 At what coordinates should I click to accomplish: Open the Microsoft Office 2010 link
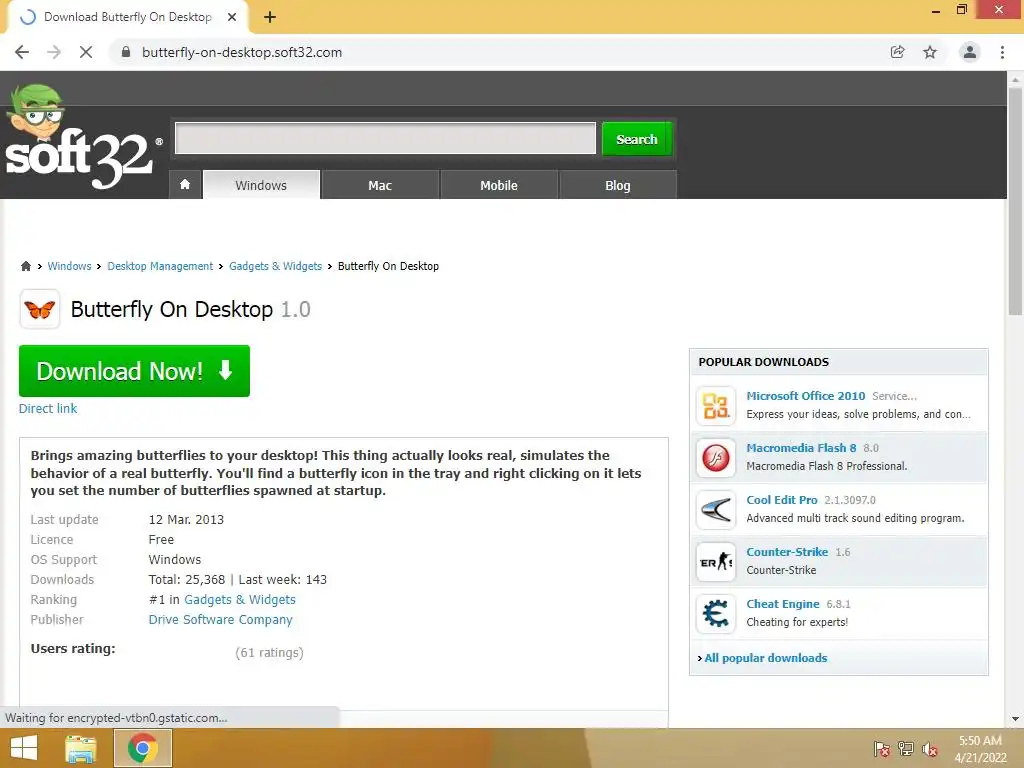click(806, 396)
